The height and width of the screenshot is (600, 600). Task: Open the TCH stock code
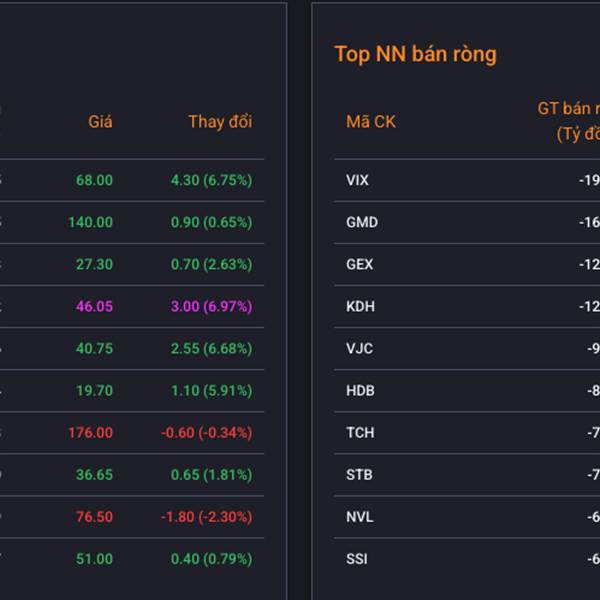coord(360,432)
